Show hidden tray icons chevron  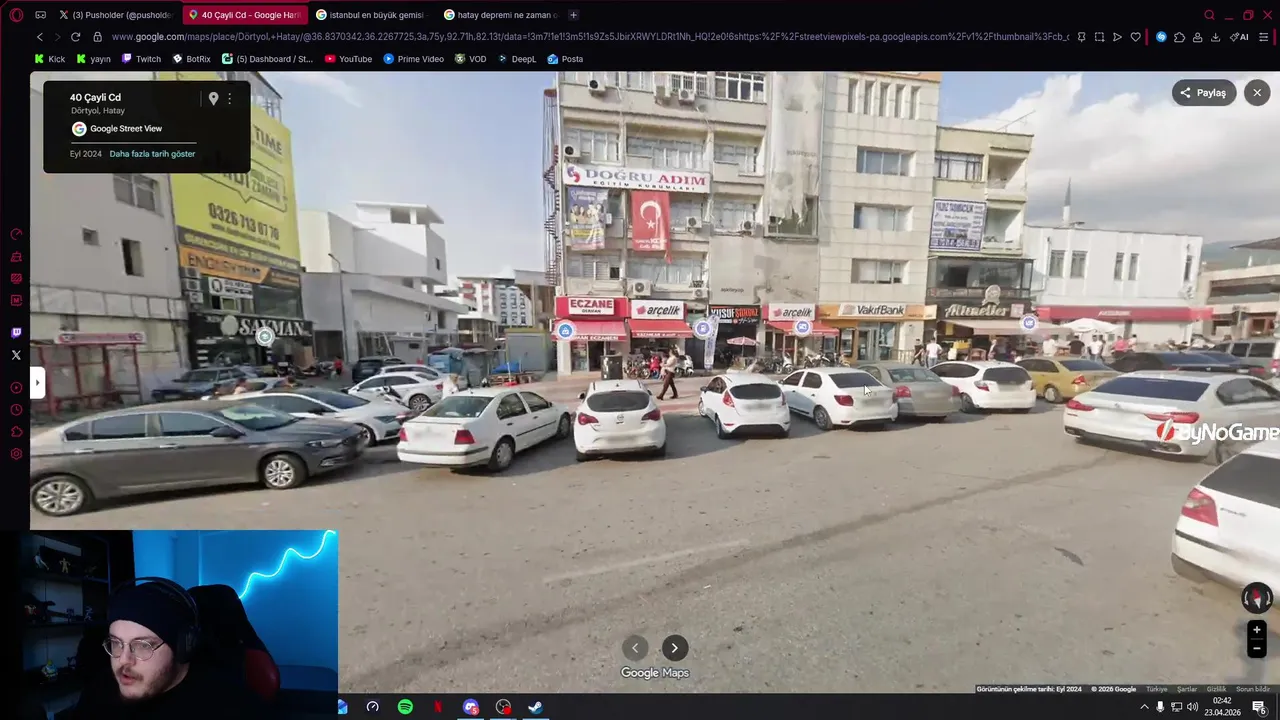tap(1144, 707)
